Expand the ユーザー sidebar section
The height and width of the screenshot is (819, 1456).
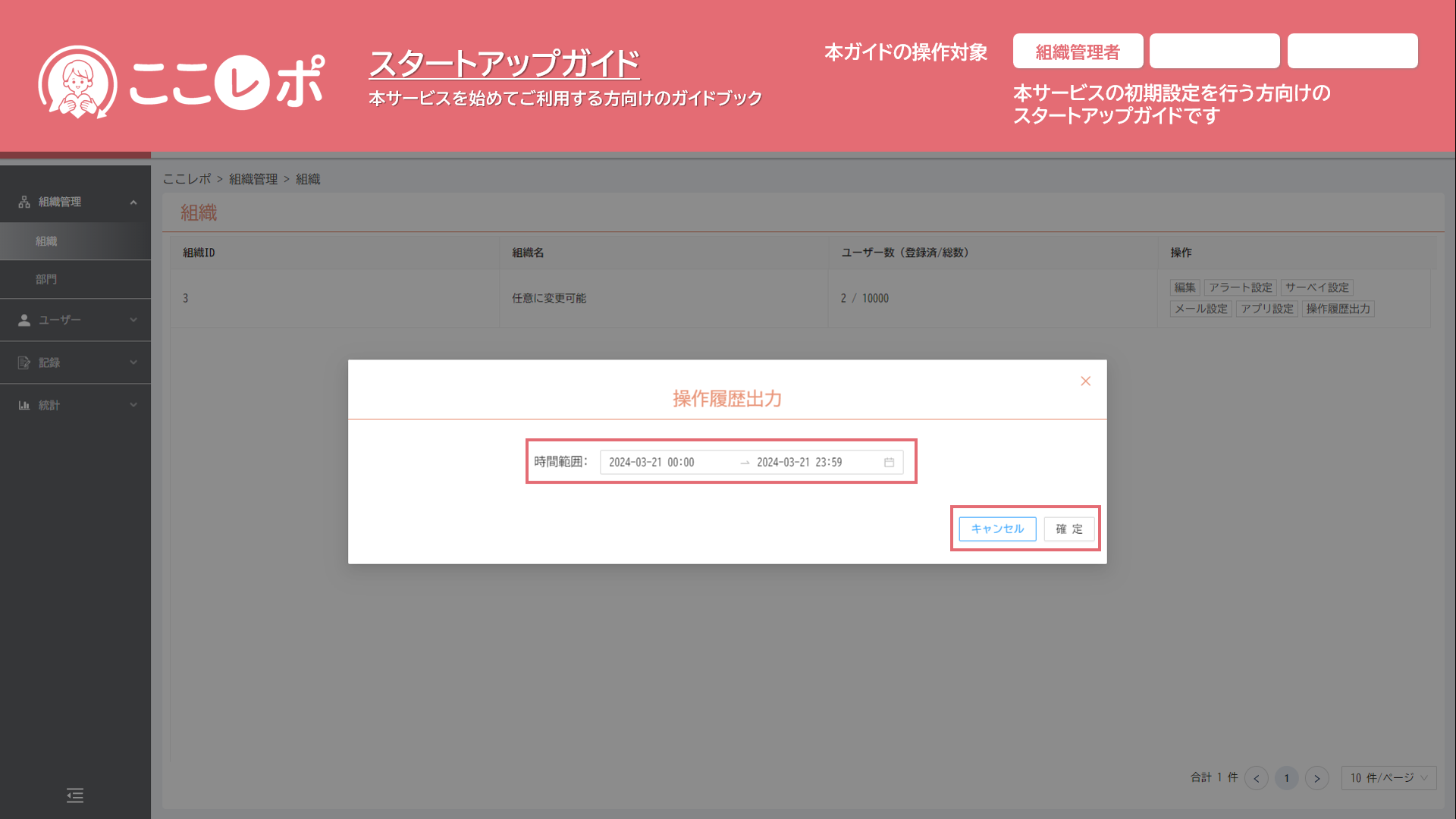coord(133,320)
